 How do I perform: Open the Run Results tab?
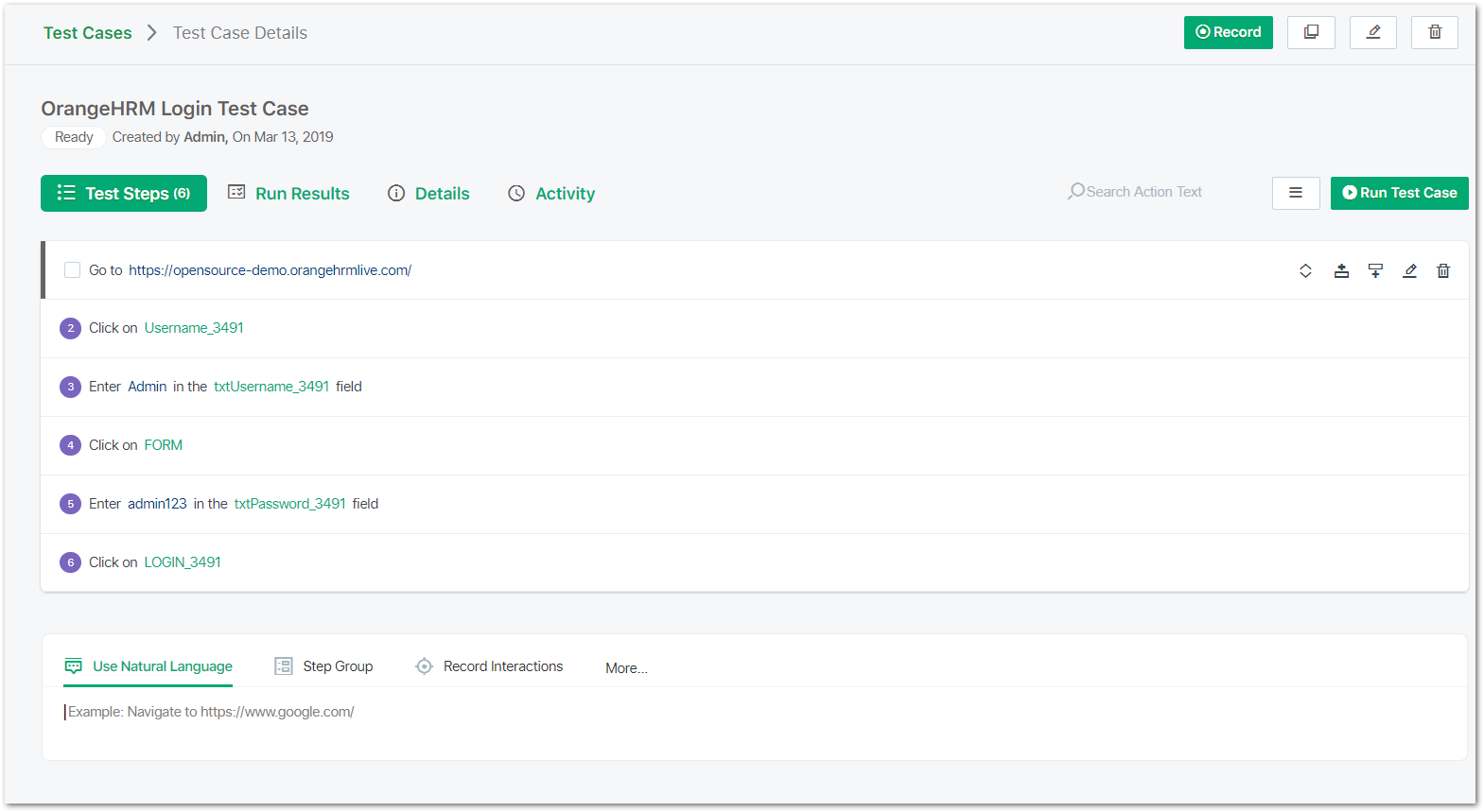[288, 193]
